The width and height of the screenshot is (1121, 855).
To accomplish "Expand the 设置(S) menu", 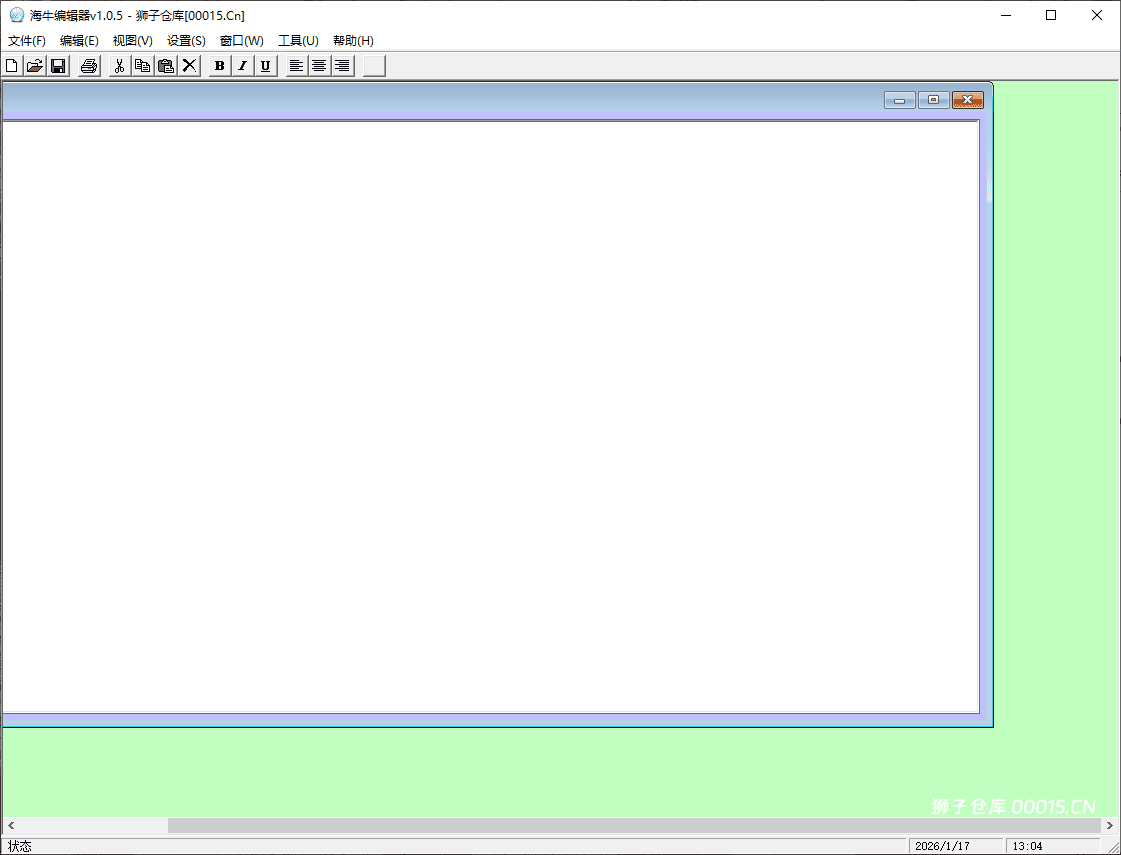I will [186, 41].
